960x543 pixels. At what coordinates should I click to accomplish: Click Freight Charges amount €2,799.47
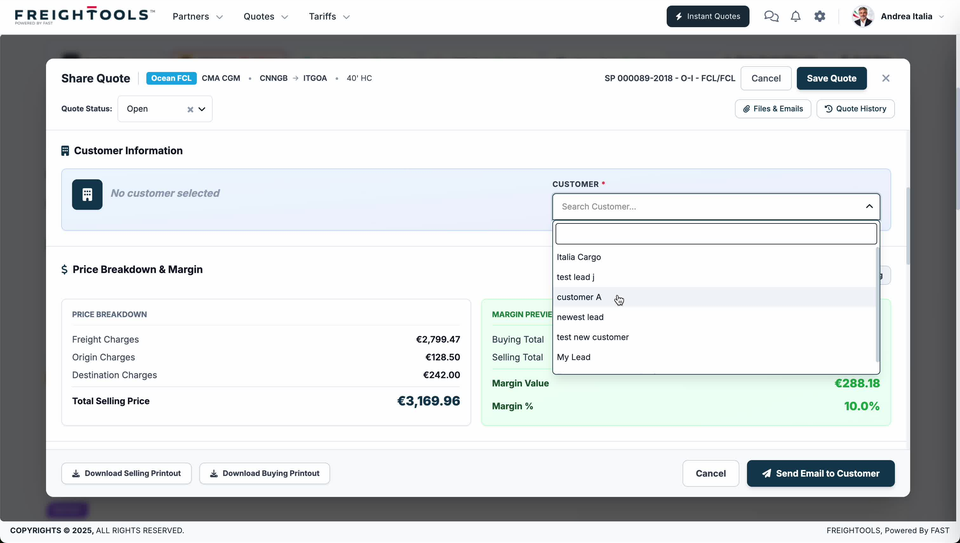click(x=438, y=340)
